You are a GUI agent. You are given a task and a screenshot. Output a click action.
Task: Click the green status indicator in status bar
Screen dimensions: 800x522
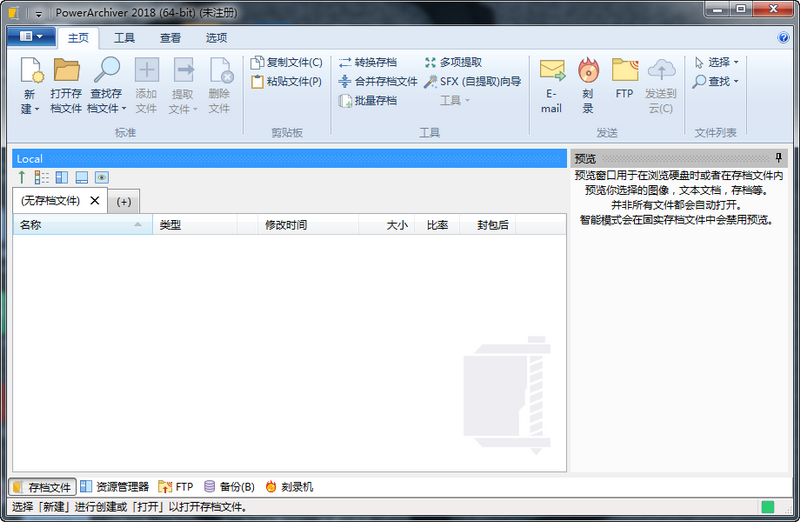click(x=767, y=507)
